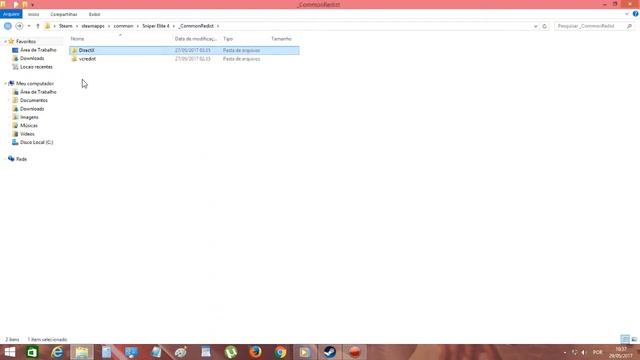Refresh the current folder view
The width and height of the screenshot is (640, 360).
(x=544, y=26)
